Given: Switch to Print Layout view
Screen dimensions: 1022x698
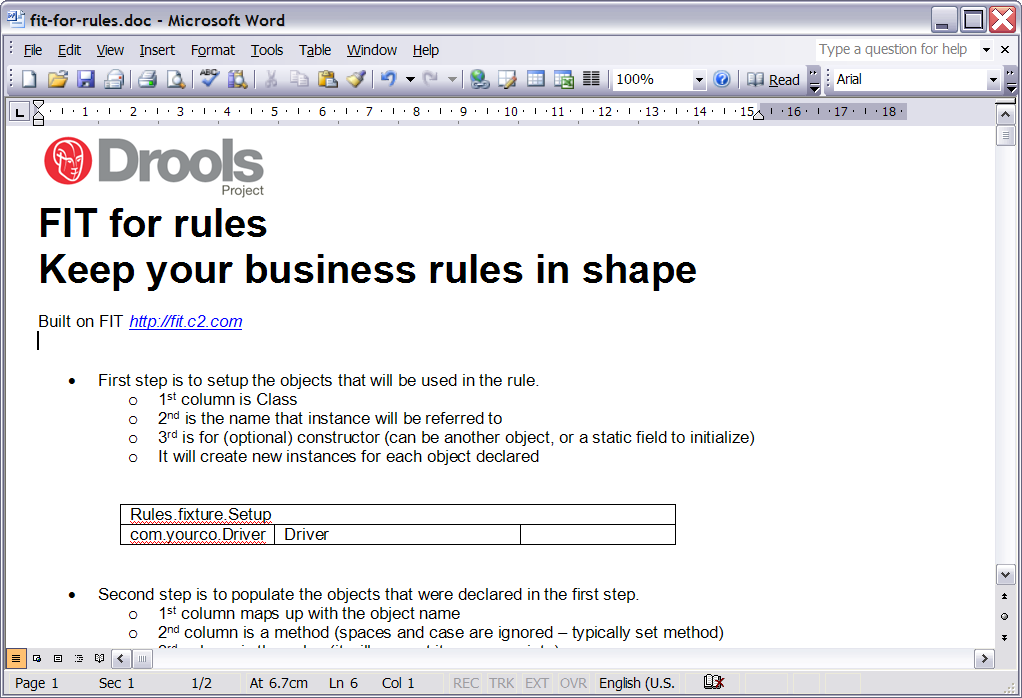Looking at the screenshot, I should [58, 659].
